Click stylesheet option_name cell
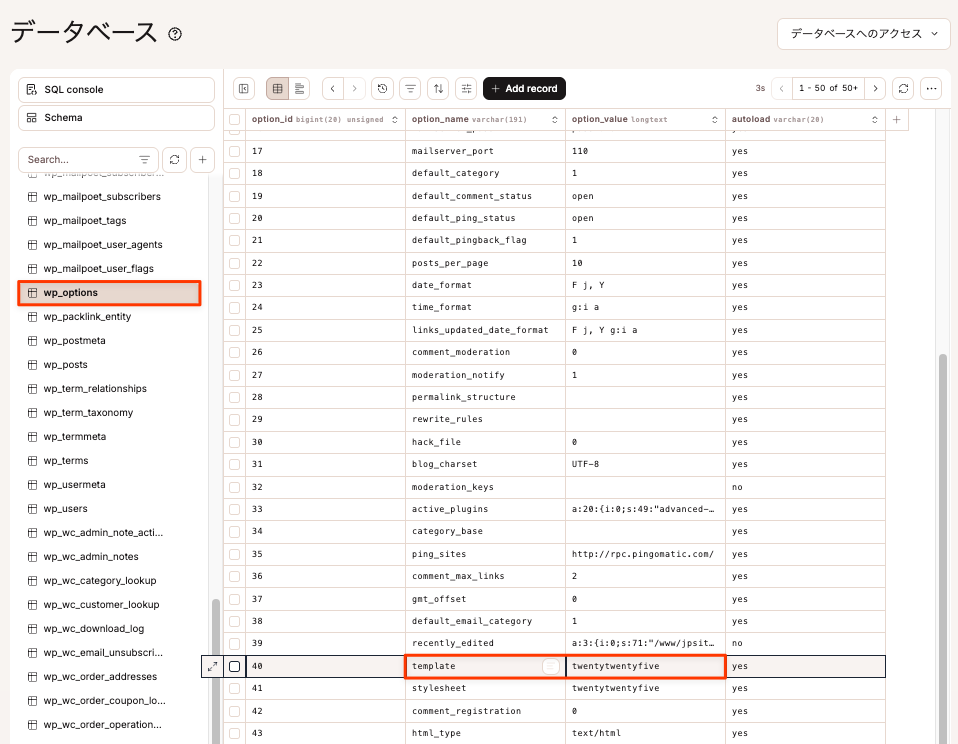This screenshot has width=958, height=744. click(x=486, y=688)
